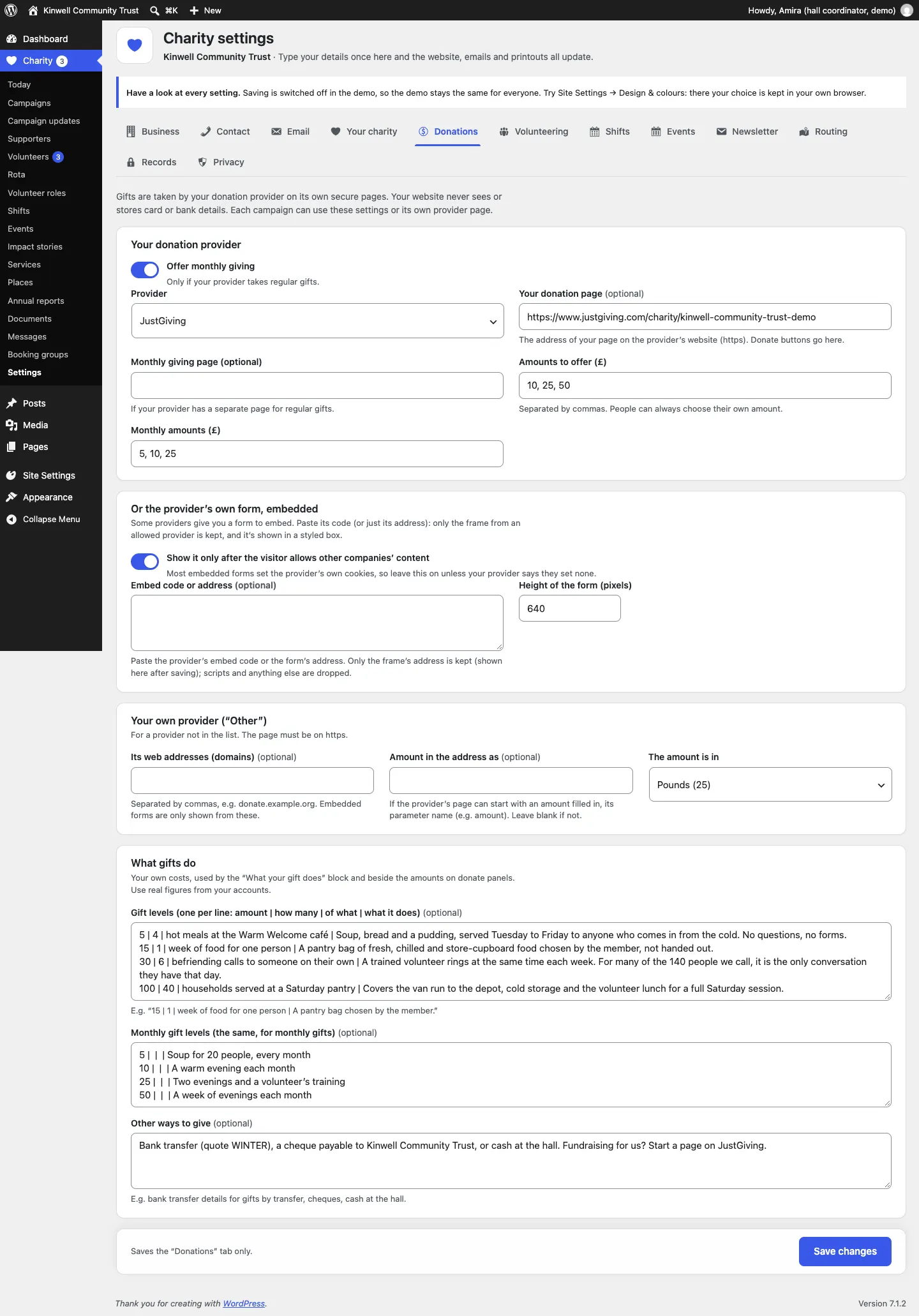The image size is (919, 1316).
Task: Follow the WordPress footer link
Action: (x=244, y=1303)
